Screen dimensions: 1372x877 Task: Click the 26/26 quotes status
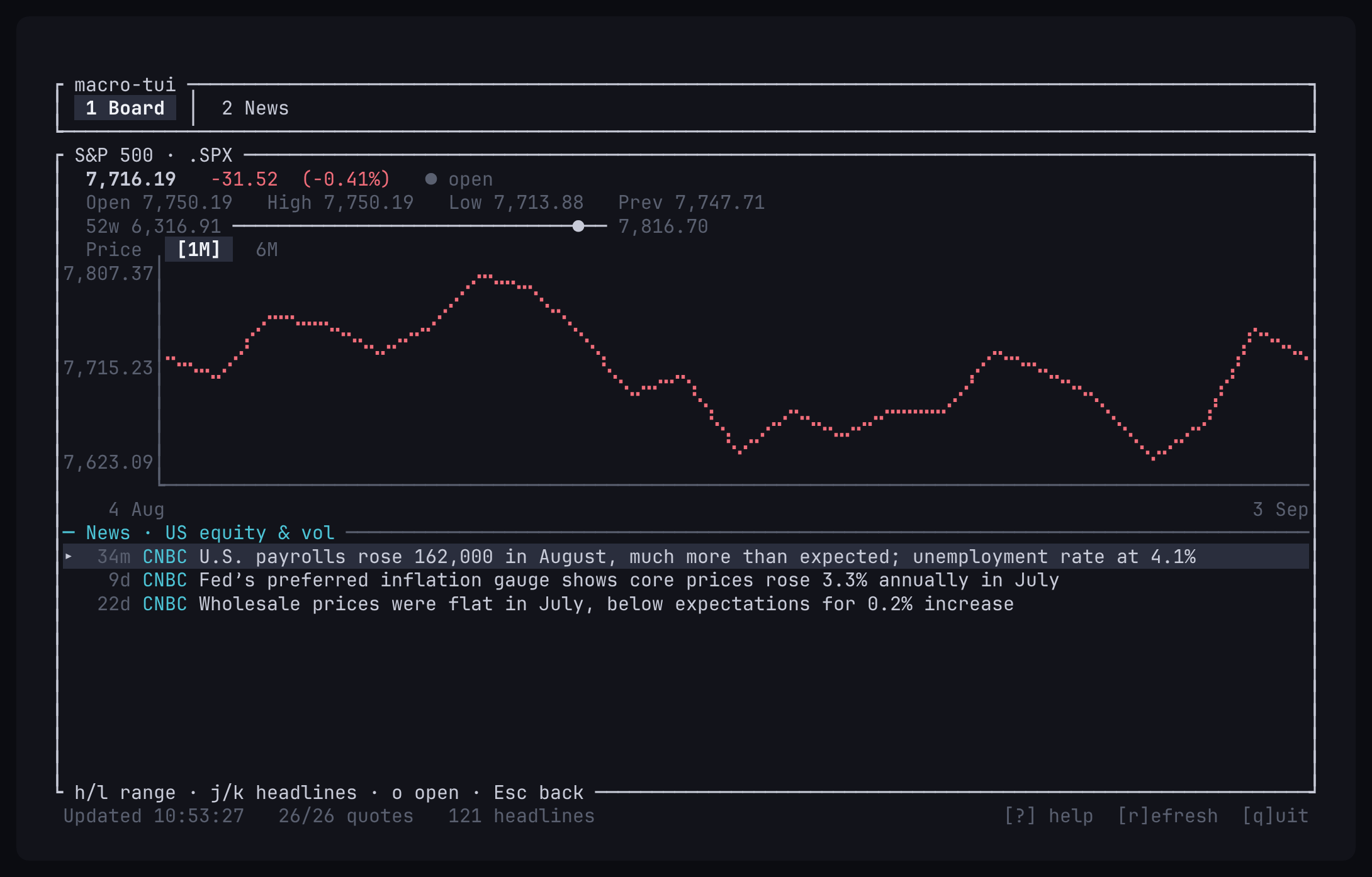point(346,816)
